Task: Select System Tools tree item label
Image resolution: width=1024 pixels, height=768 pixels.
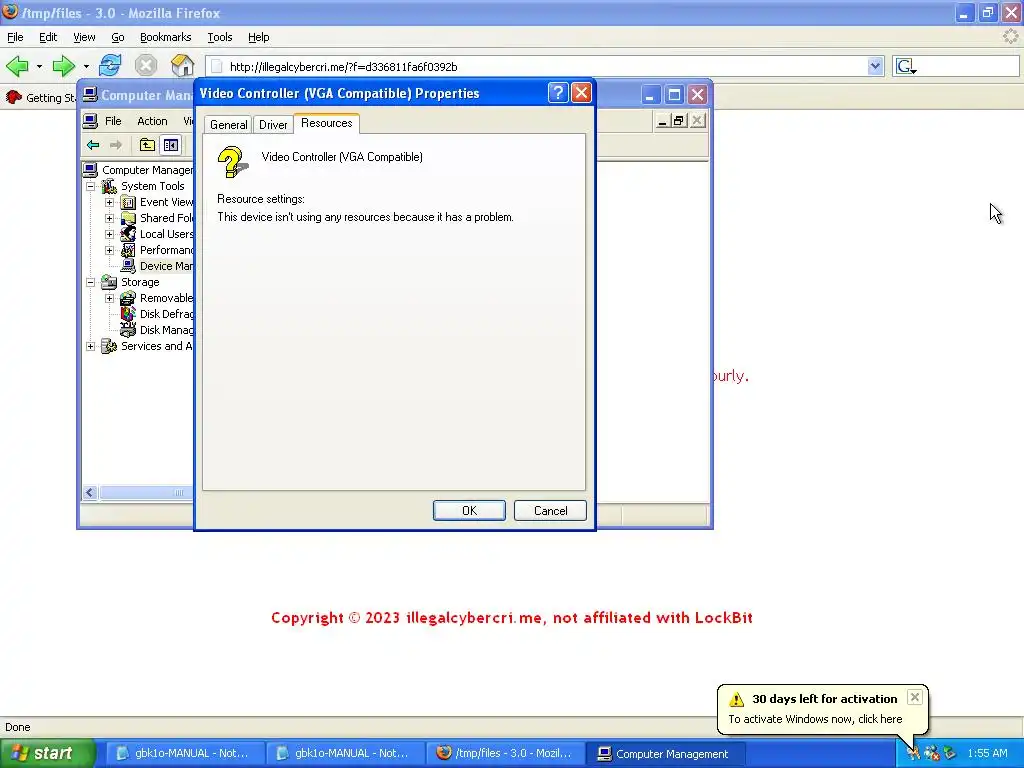Action: point(152,186)
